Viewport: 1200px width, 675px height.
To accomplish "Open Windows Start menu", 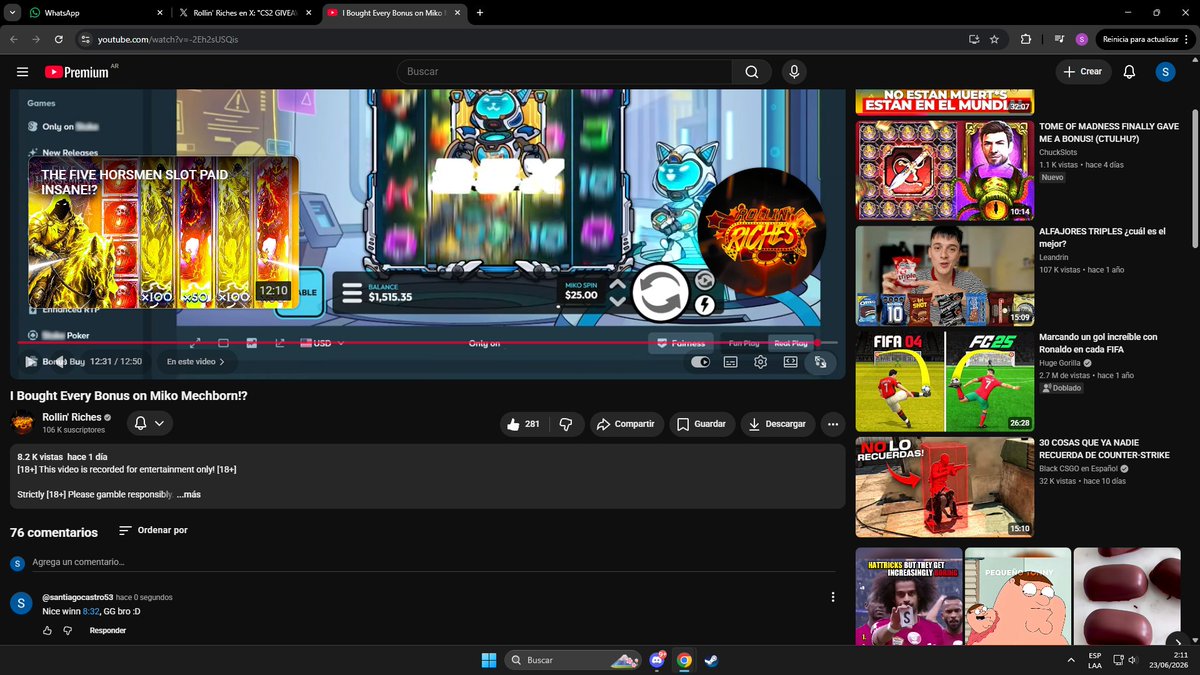I will [488, 660].
